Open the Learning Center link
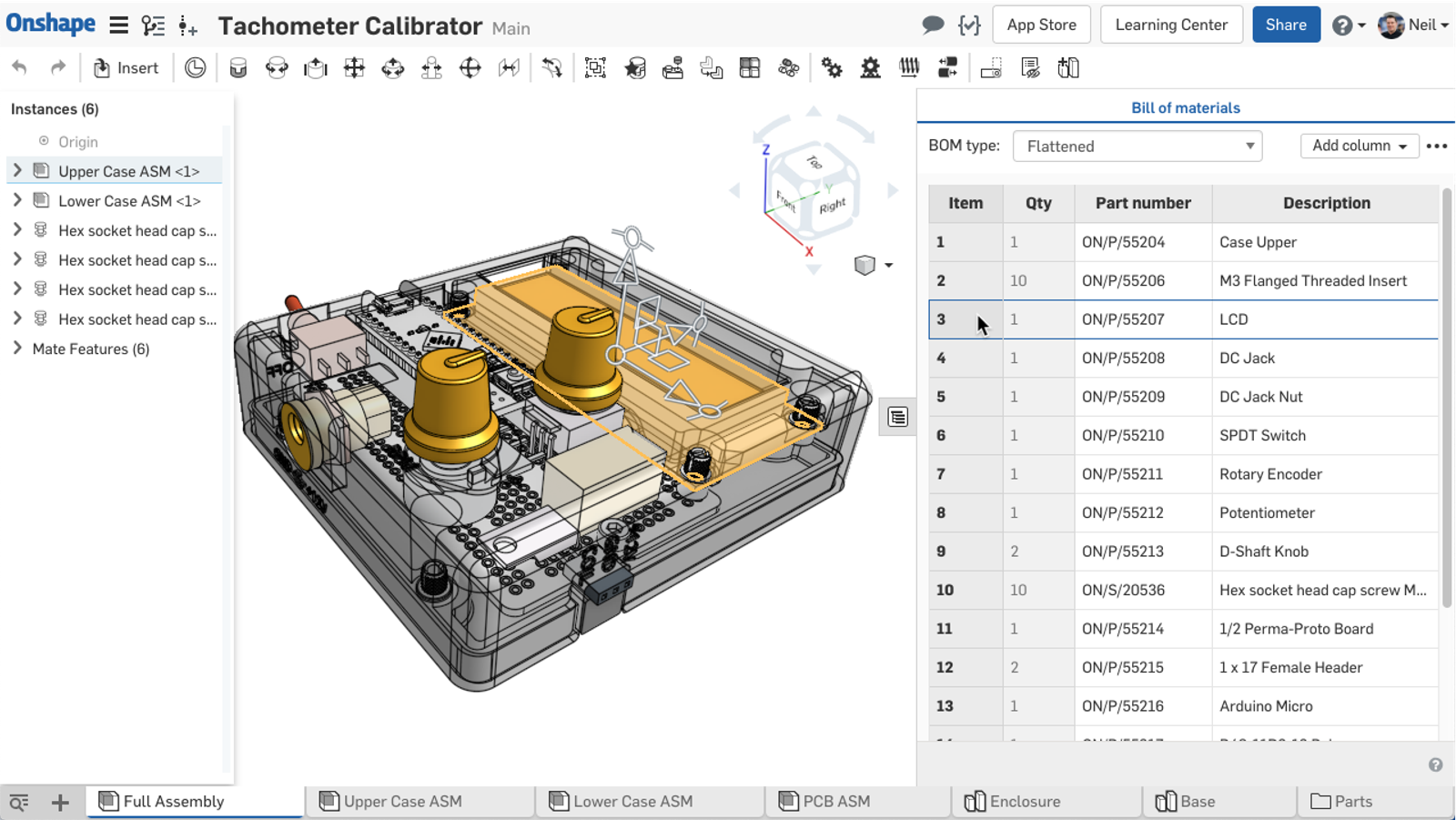 (1170, 25)
